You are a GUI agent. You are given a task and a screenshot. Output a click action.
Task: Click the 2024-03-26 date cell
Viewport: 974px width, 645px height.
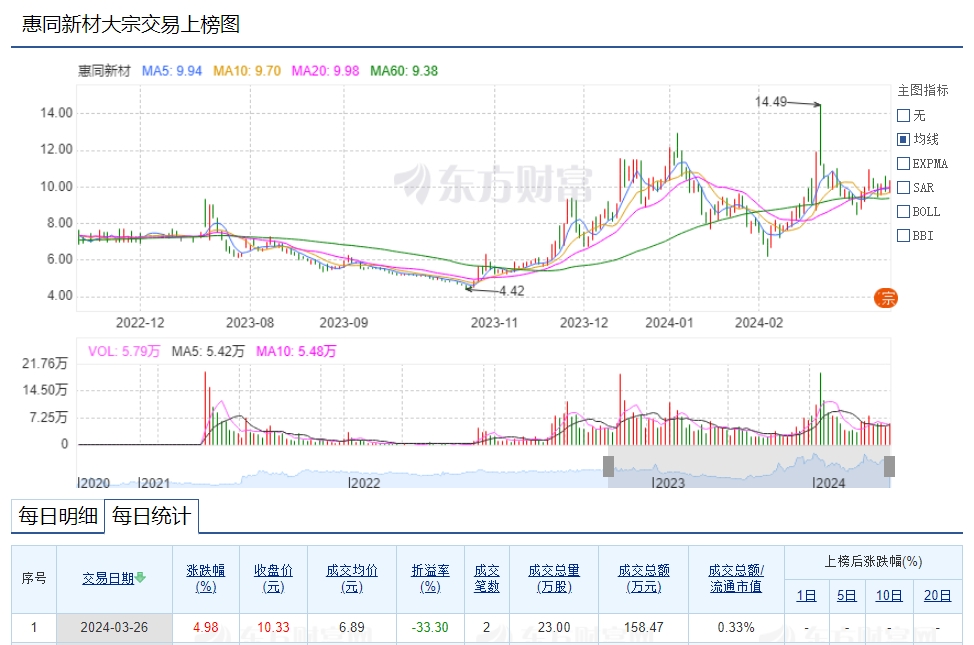point(113,628)
